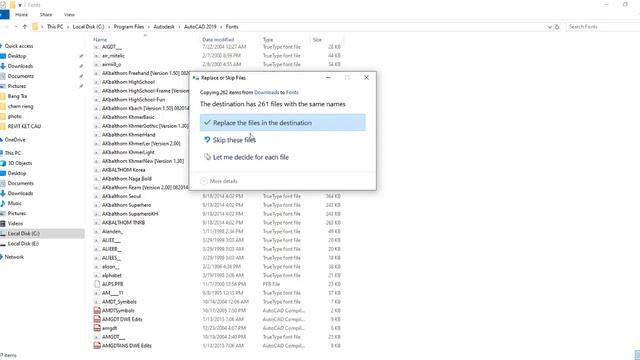
Task: Open the Share ribbon tab
Action: pyautogui.click(x=46, y=15)
